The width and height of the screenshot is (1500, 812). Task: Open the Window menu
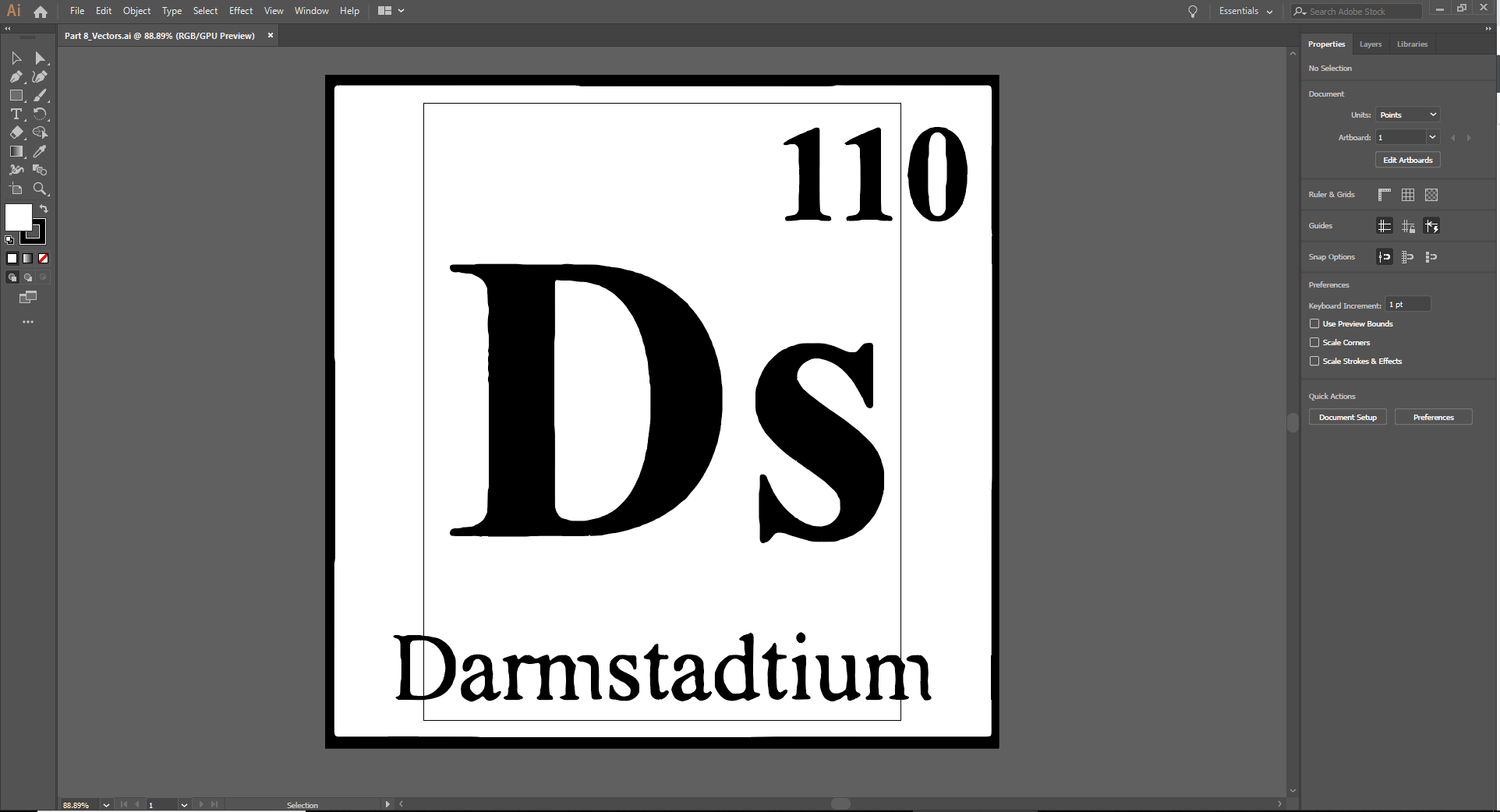[311, 11]
